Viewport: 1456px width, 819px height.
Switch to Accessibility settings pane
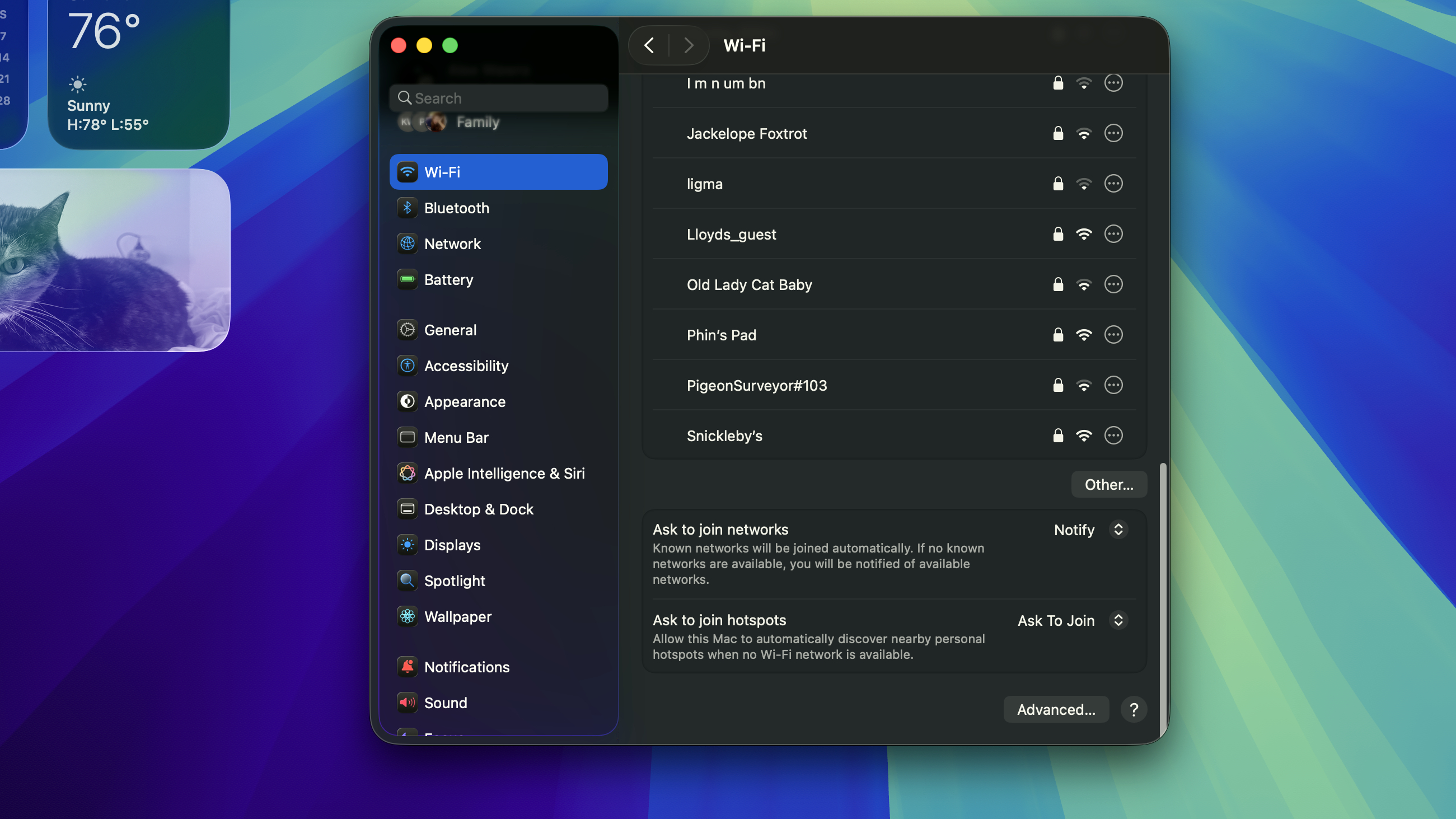click(x=466, y=366)
